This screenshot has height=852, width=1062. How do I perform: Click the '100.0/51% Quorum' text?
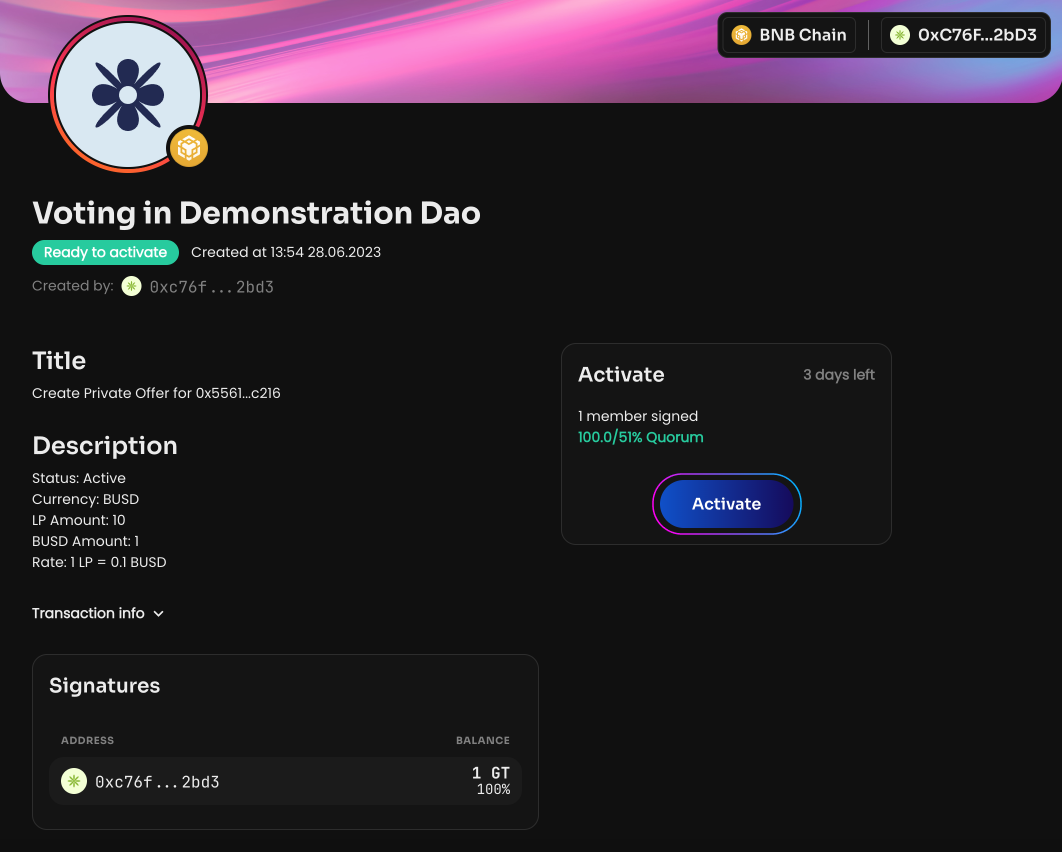pos(641,438)
